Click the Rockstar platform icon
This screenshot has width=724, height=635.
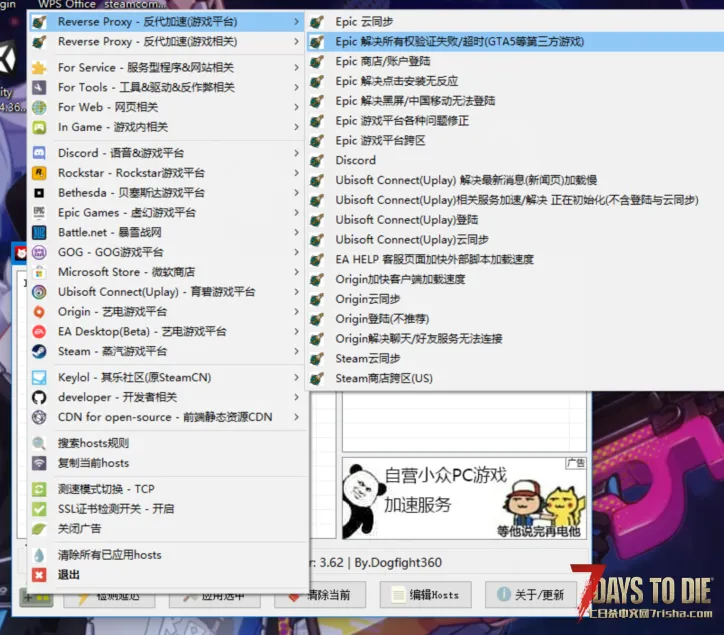(39, 173)
